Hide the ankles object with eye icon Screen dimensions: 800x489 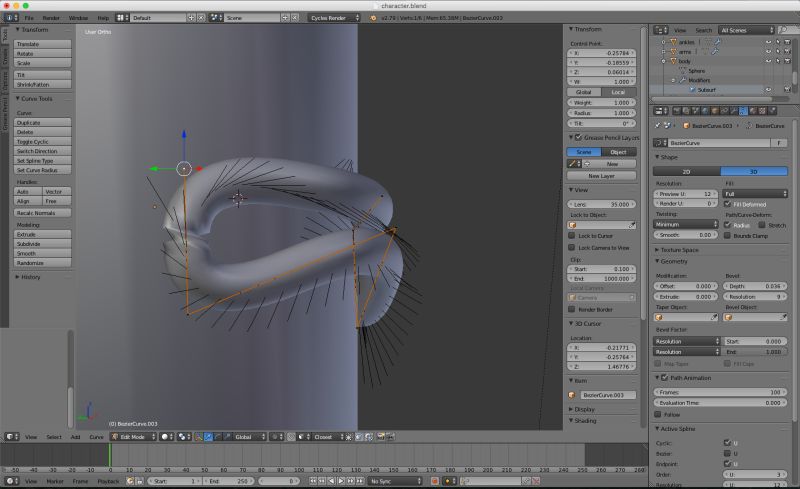(768, 42)
